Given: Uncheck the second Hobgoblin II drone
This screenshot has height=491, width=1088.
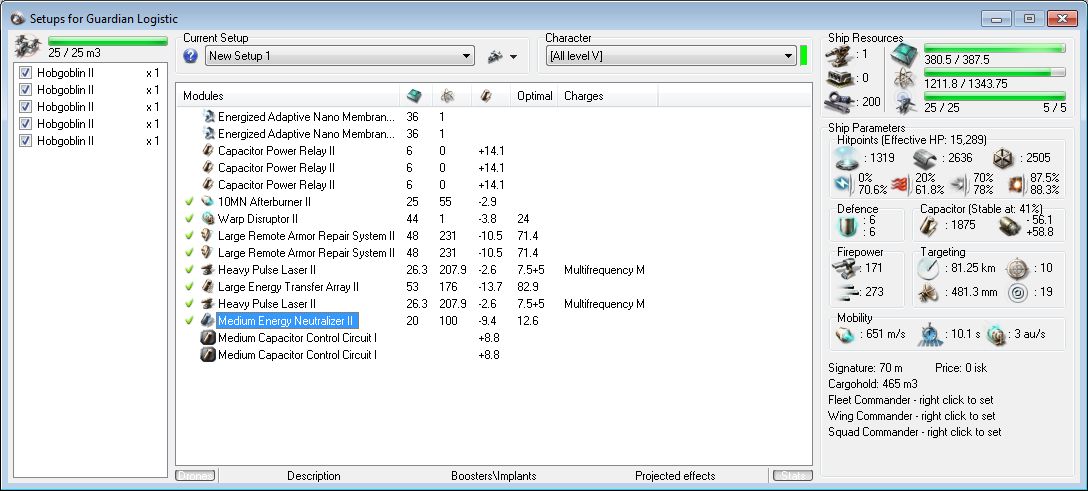Looking at the screenshot, I should (26, 89).
